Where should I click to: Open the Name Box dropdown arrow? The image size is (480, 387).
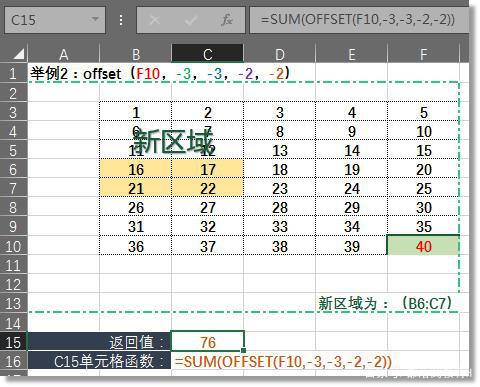coord(95,19)
